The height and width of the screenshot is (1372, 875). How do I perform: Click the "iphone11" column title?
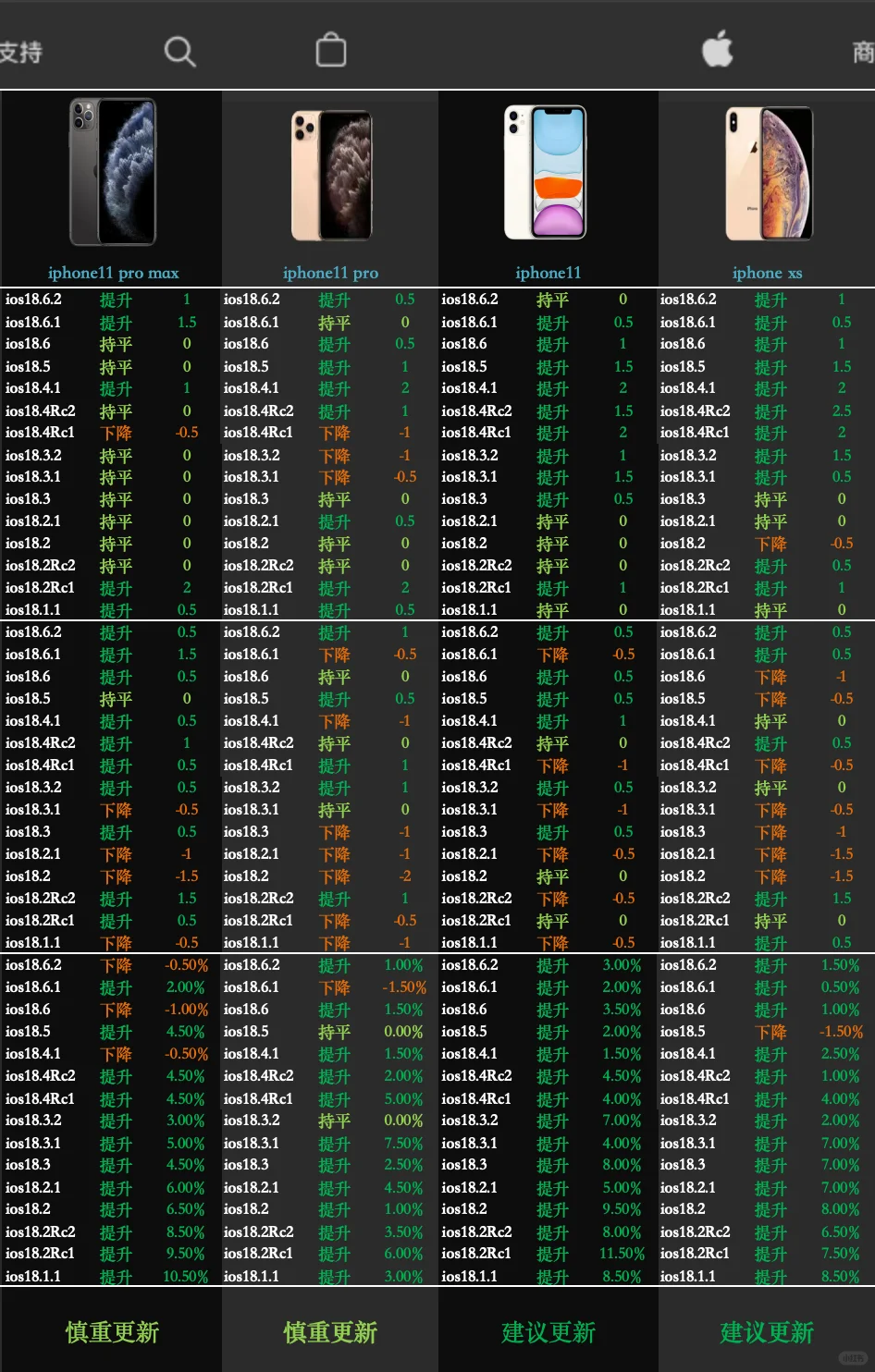[x=548, y=273]
